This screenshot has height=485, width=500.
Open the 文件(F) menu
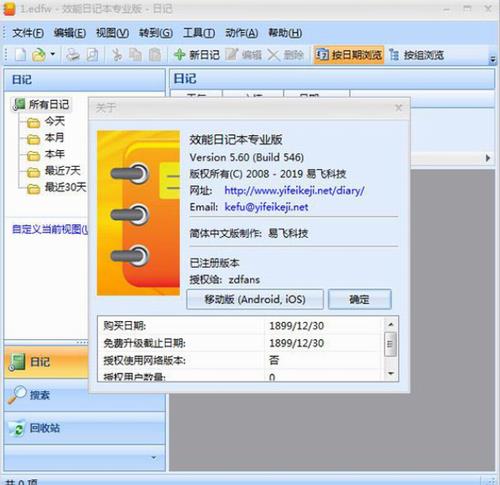pos(28,33)
